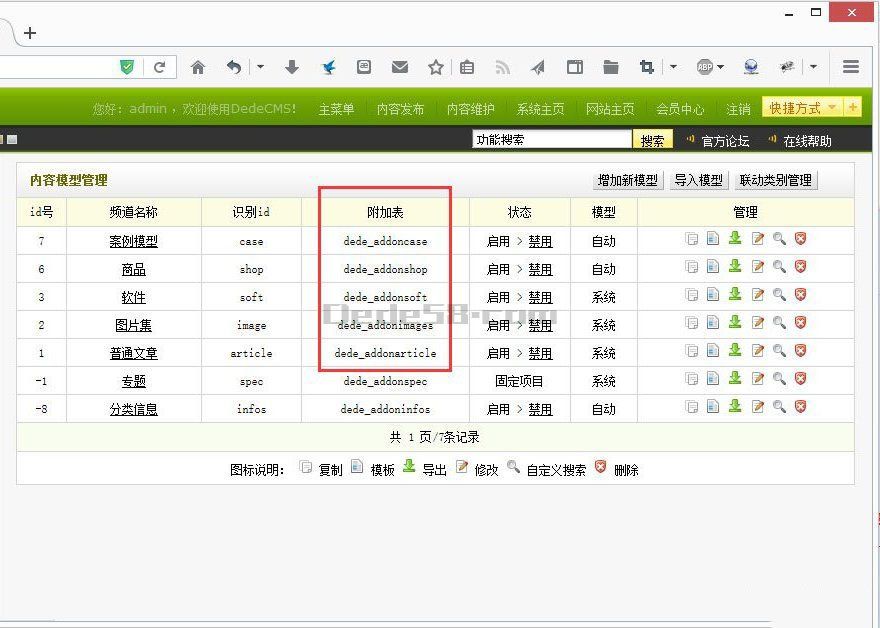
Task: Select the 系统主页 menu item
Action: click(x=539, y=109)
